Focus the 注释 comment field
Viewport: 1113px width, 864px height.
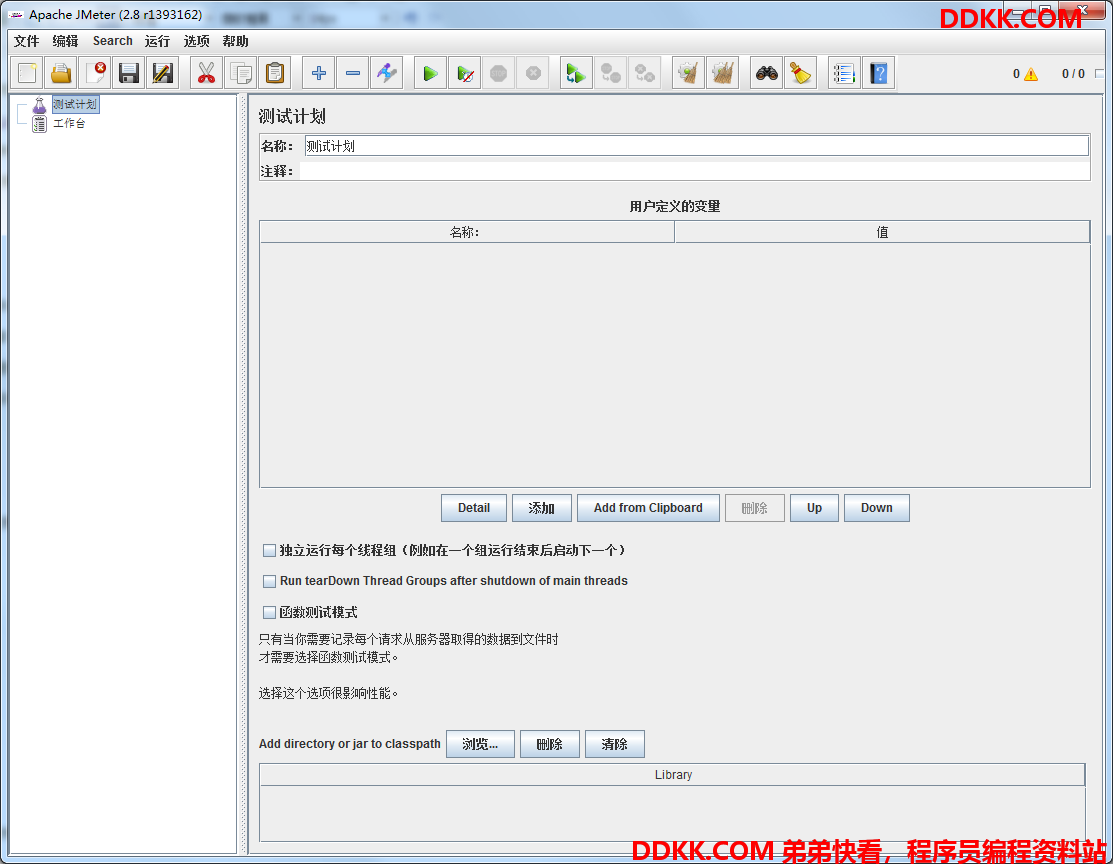click(x=695, y=171)
